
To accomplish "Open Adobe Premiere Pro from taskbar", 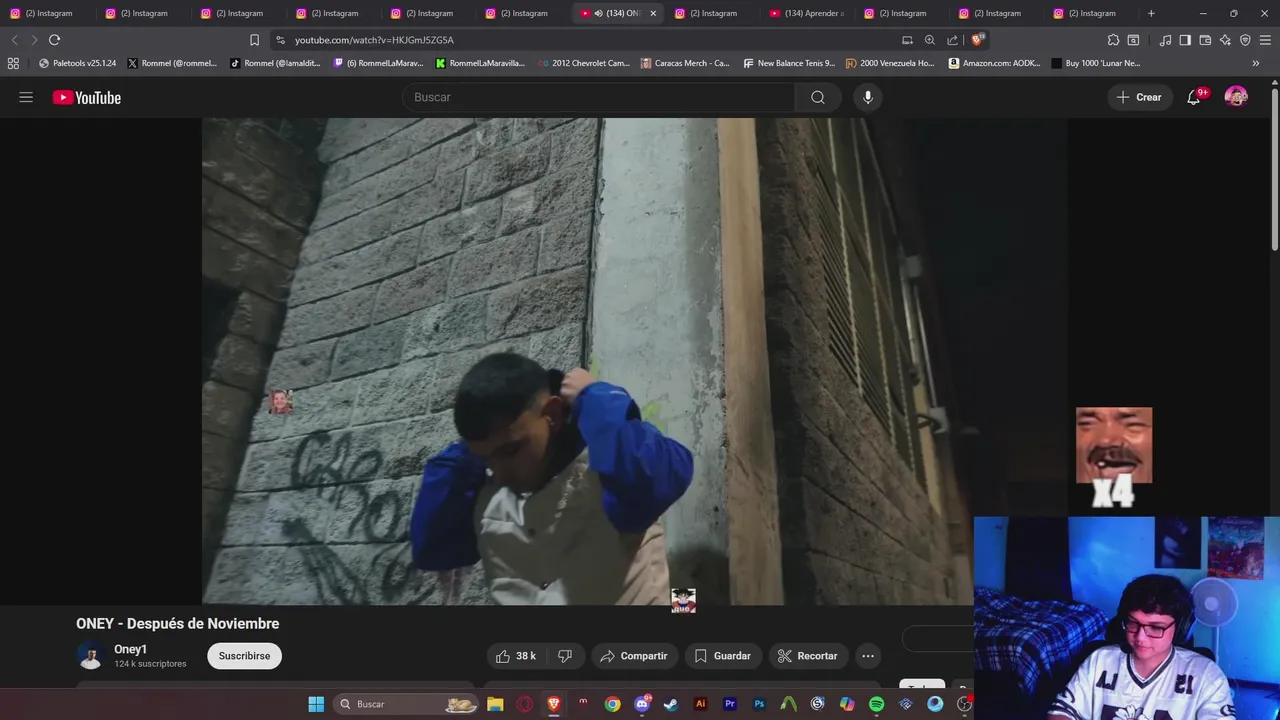I will (x=730, y=704).
